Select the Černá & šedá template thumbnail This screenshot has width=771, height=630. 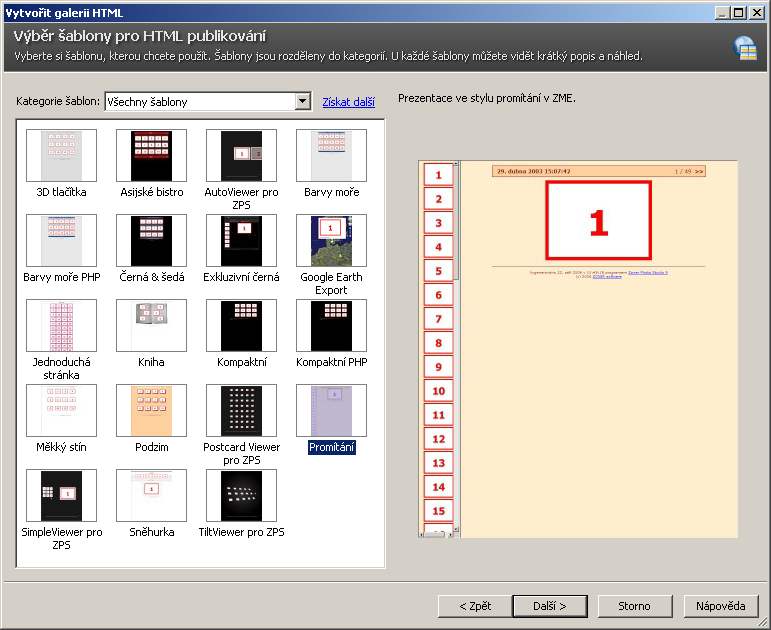[151, 240]
